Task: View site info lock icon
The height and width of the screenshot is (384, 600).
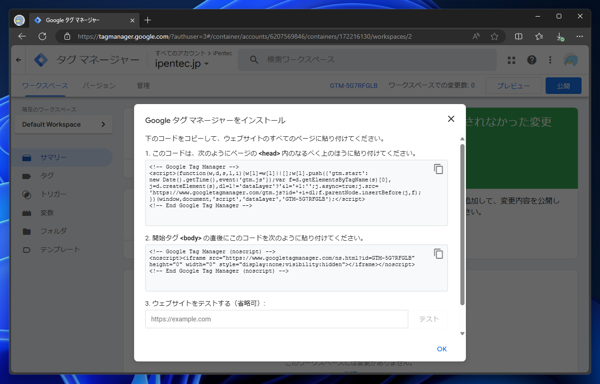Action: [x=67, y=36]
